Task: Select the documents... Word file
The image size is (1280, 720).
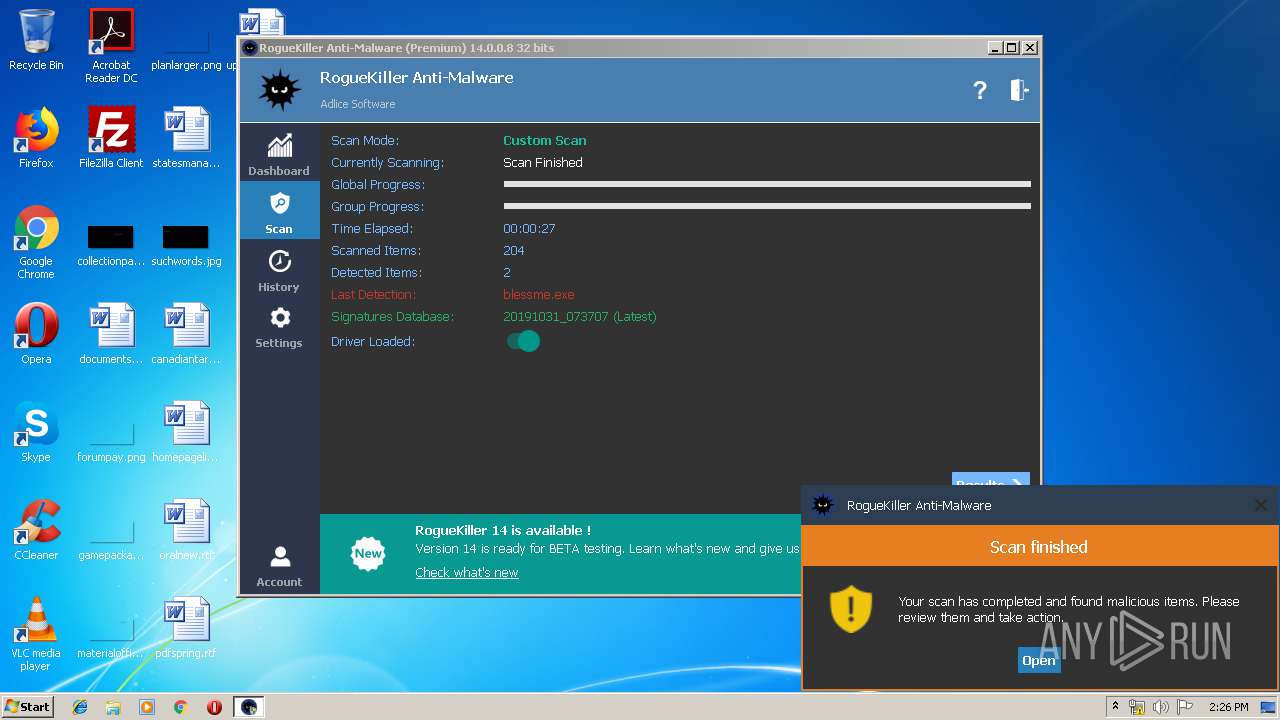Action: (111, 334)
